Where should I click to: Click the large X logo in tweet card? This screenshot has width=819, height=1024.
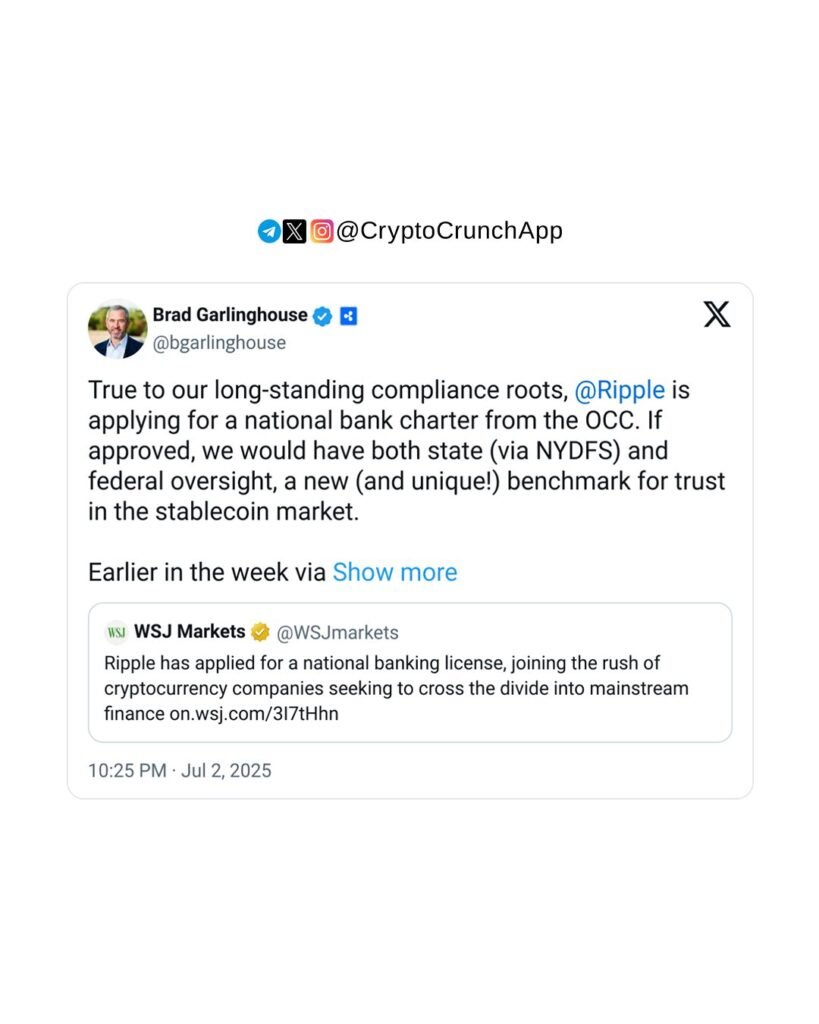point(716,314)
